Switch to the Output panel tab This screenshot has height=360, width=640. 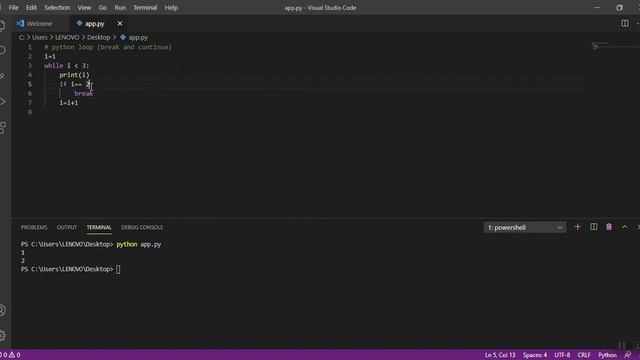67,227
